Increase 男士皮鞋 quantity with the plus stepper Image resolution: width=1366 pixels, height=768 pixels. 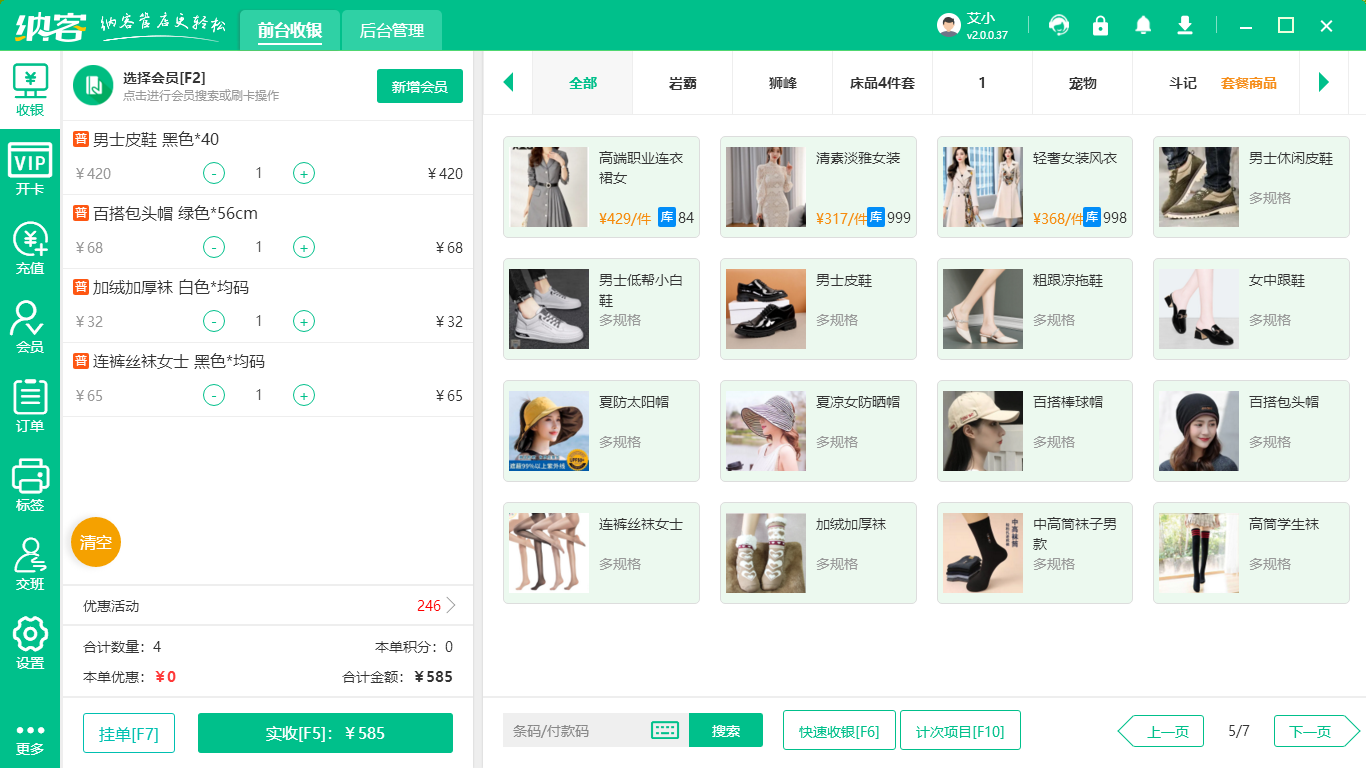pyautogui.click(x=303, y=173)
